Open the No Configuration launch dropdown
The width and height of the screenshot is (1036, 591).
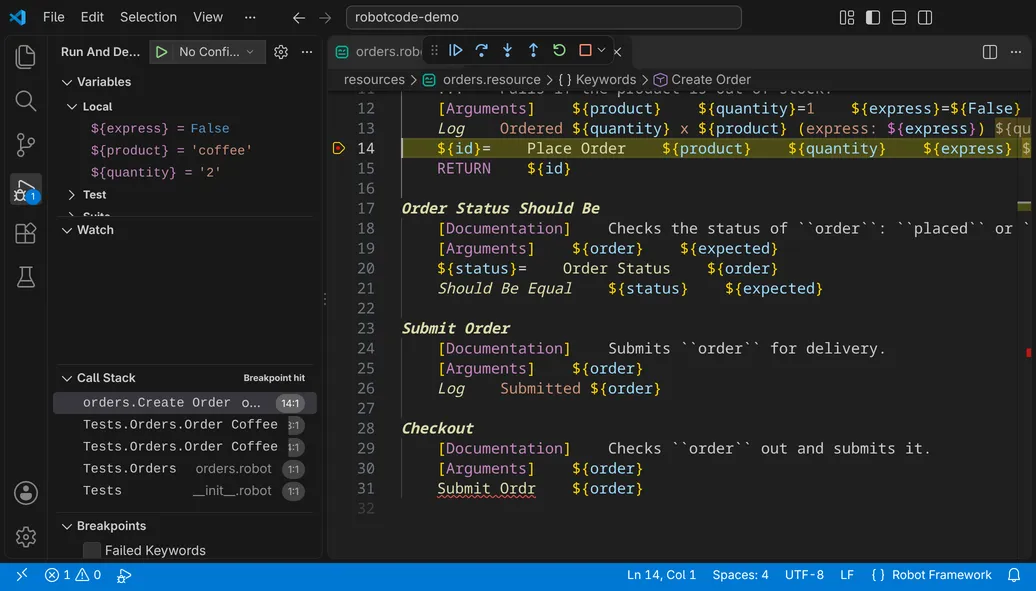tap(216, 52)
